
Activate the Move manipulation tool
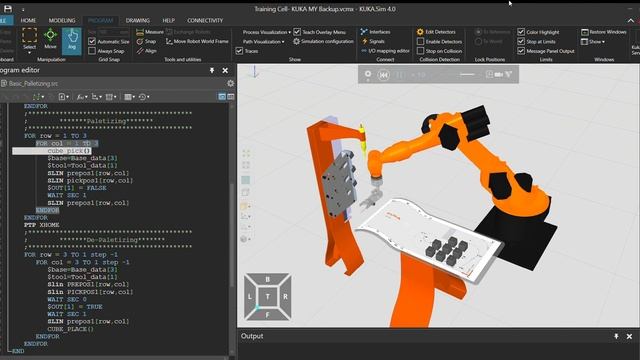[50, 39]
